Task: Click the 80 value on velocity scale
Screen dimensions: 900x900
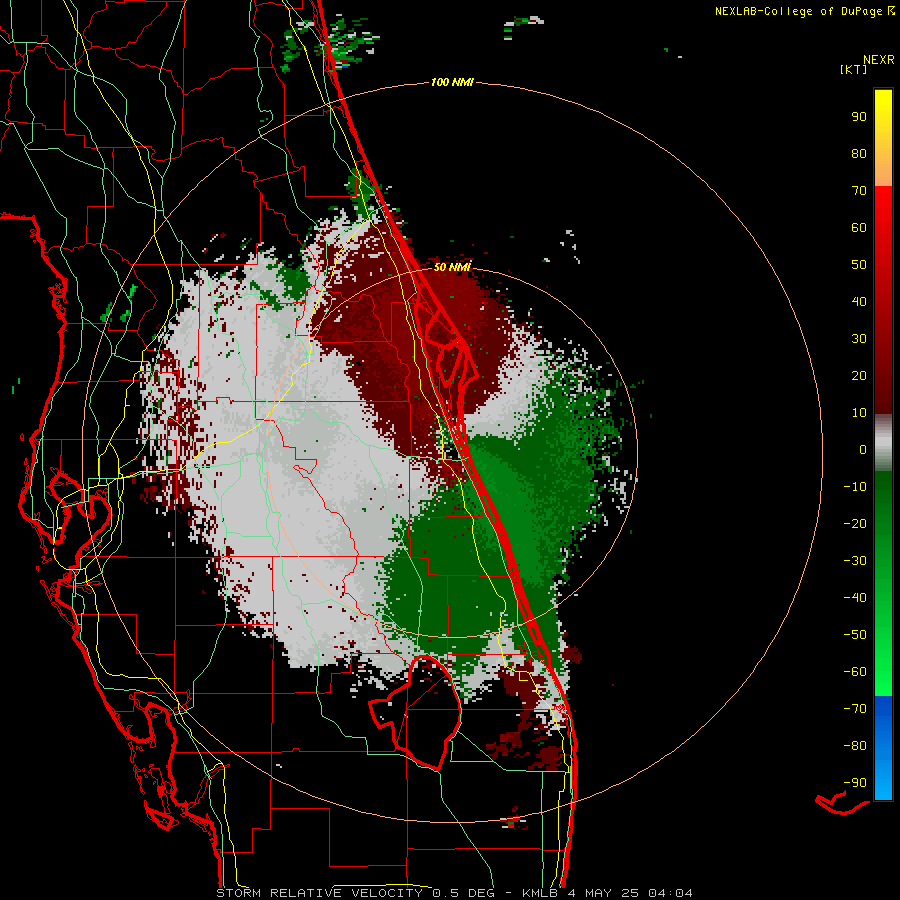Action: 859,154
